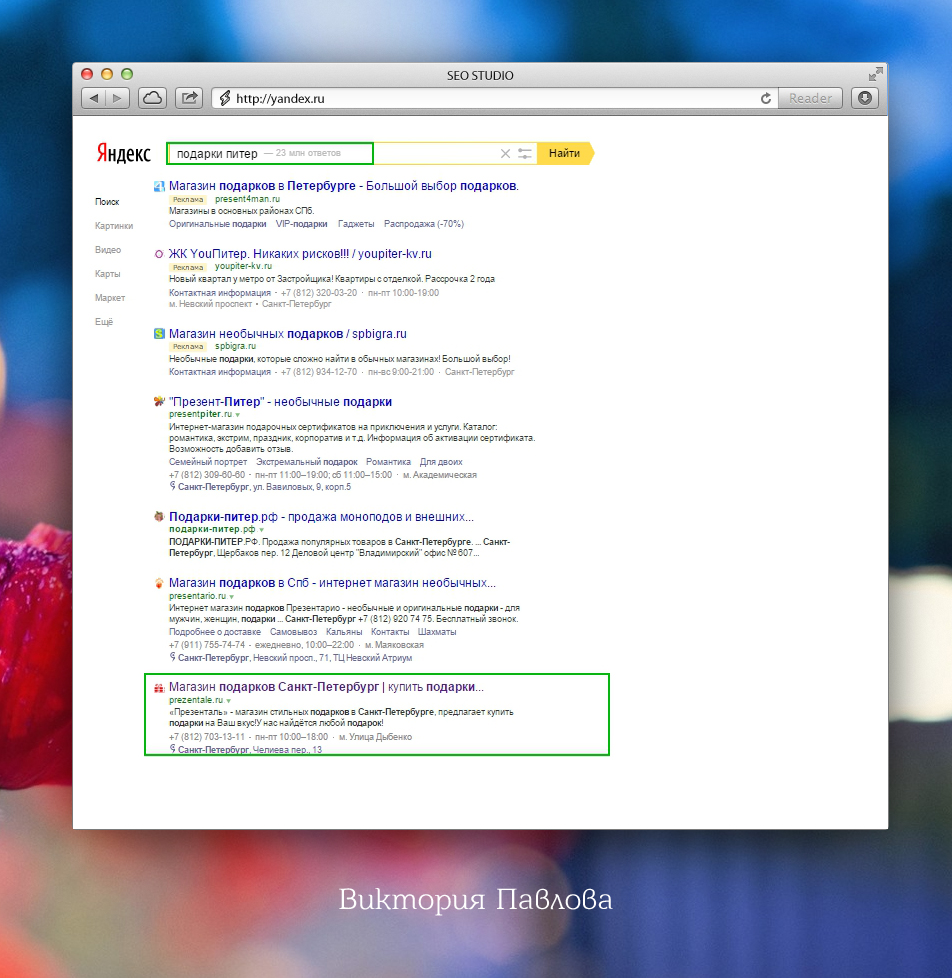Expand the presentpiter.ru URL dropdown arrow
952x978 pixels.
tap(238, 415)
